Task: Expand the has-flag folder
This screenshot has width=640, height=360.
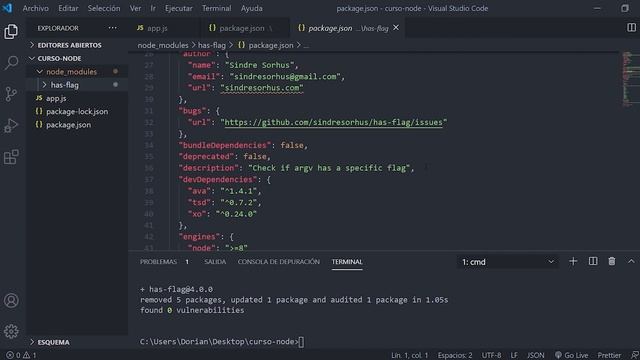Action: pos(64,85)
